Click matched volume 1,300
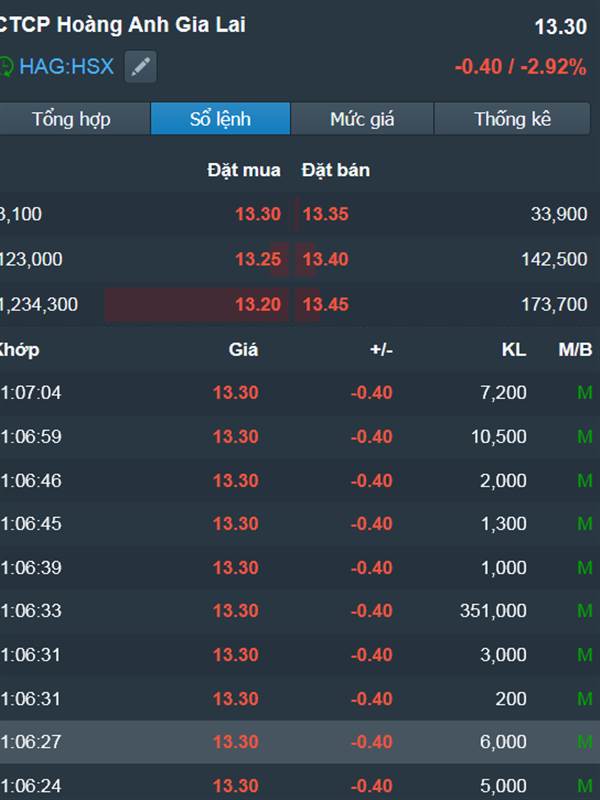 pyautogui.click(x=504, y=524)
